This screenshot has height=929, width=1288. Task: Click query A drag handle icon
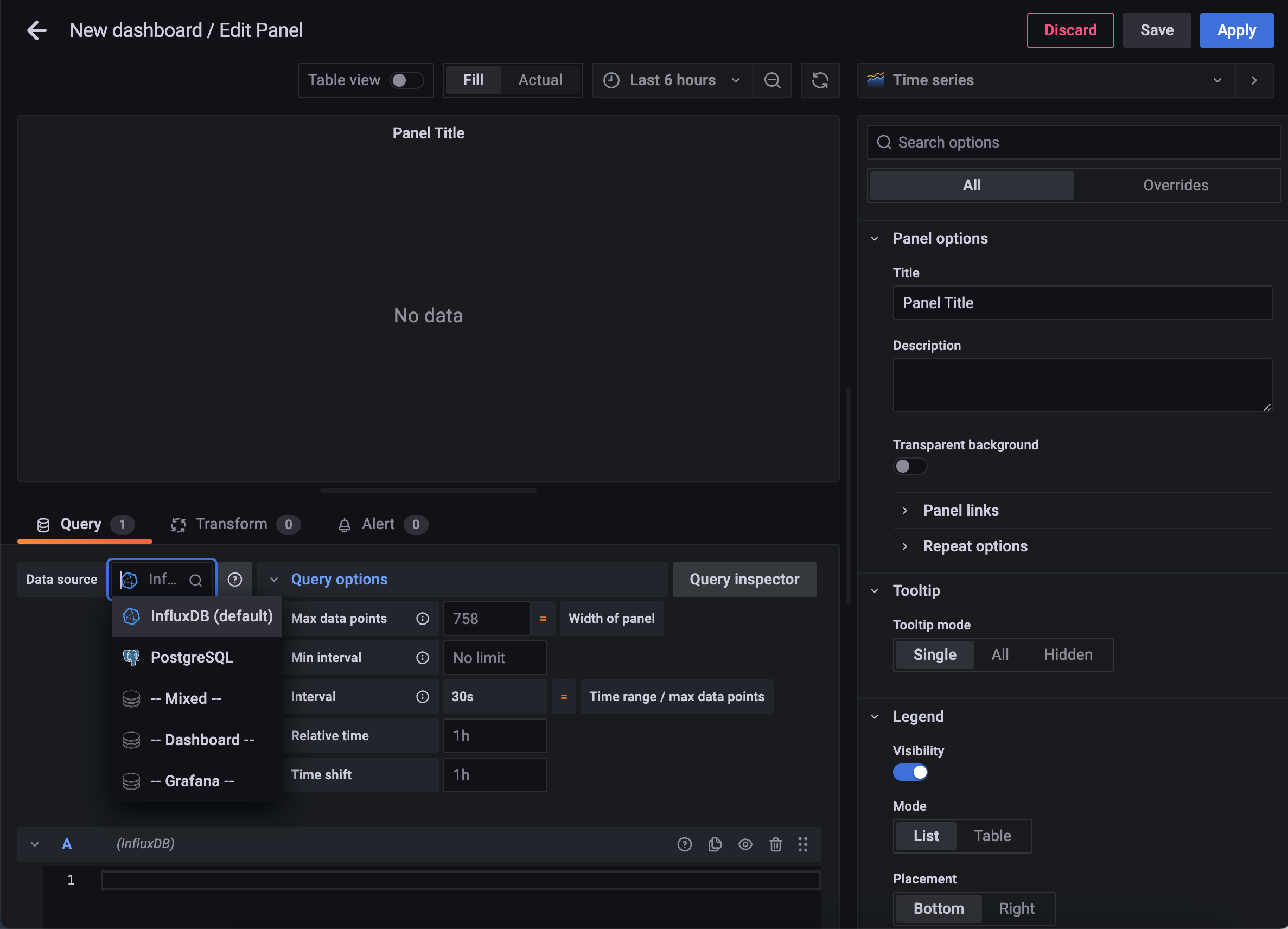(802, 844)
